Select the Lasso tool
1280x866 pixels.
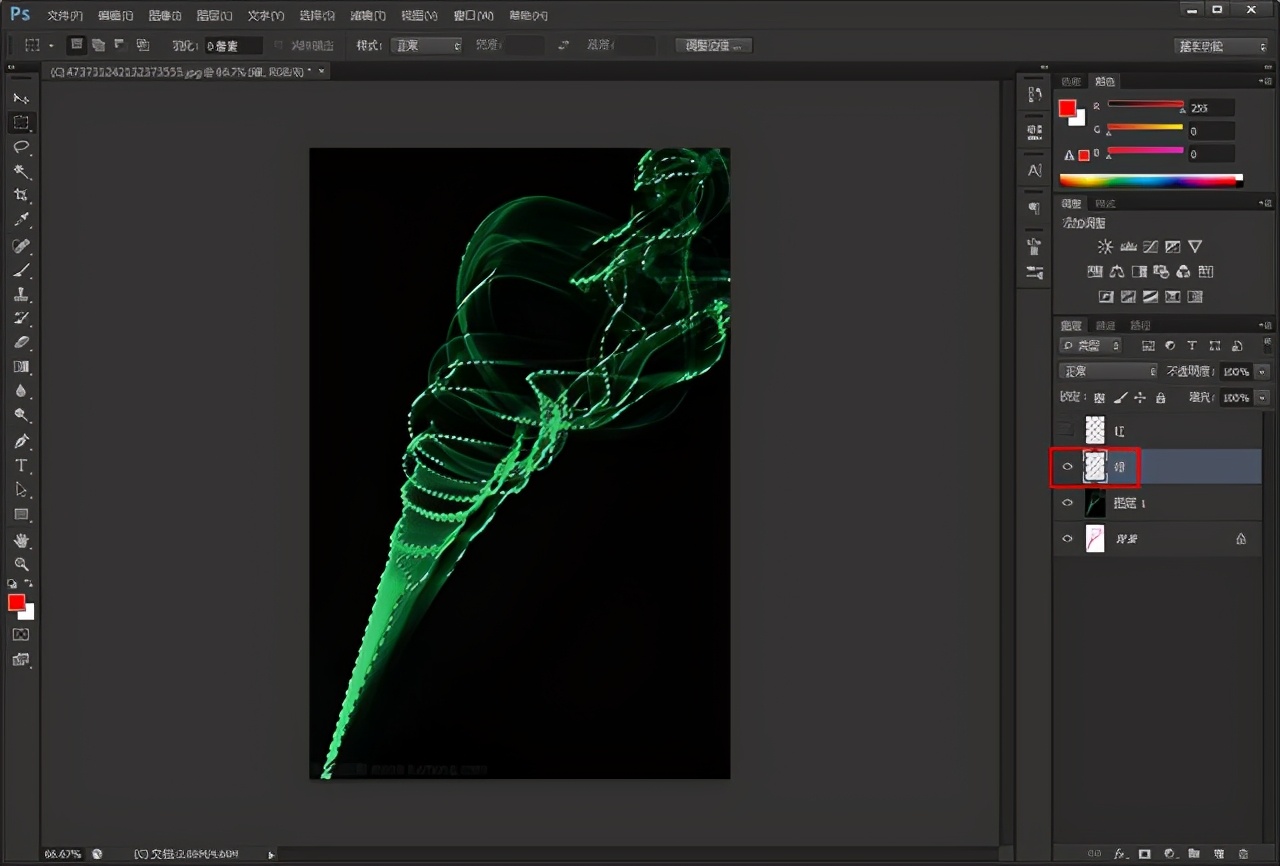tap(21, 147)
